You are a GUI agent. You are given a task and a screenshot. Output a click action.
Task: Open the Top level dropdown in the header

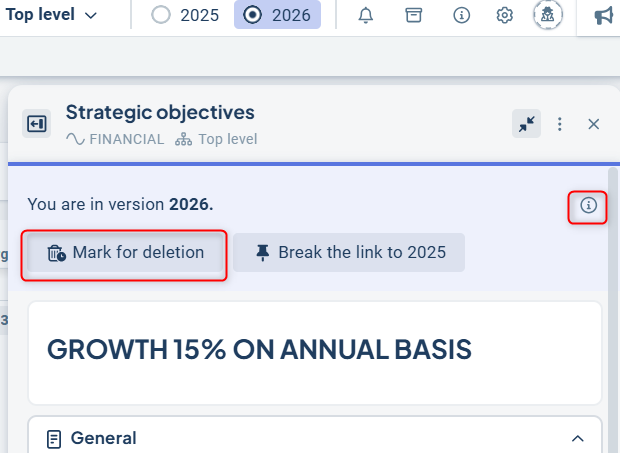pos(52,15)
